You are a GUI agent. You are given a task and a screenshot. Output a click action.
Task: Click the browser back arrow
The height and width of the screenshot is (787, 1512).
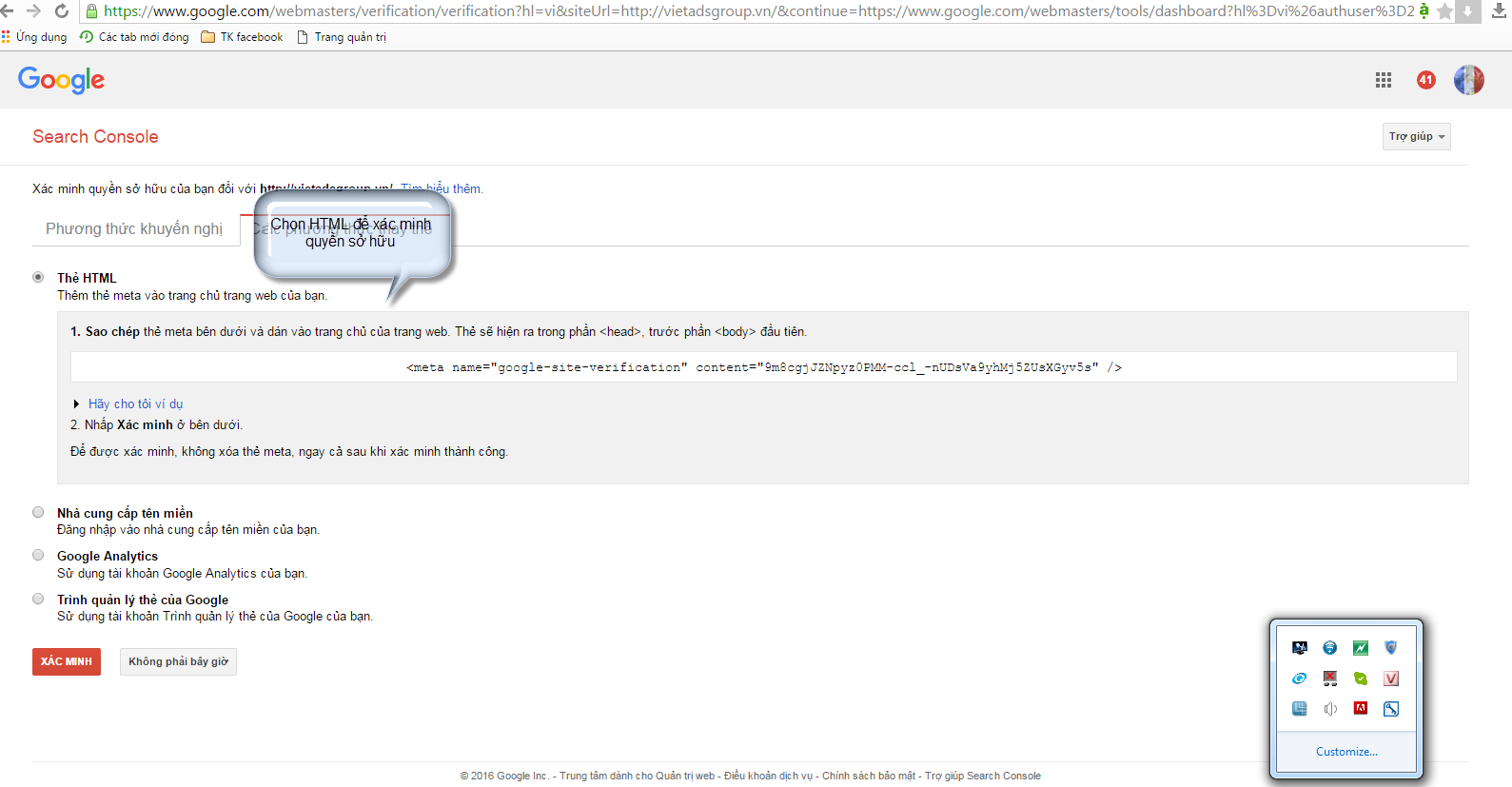pyautogui.click(x=7, y=10)
